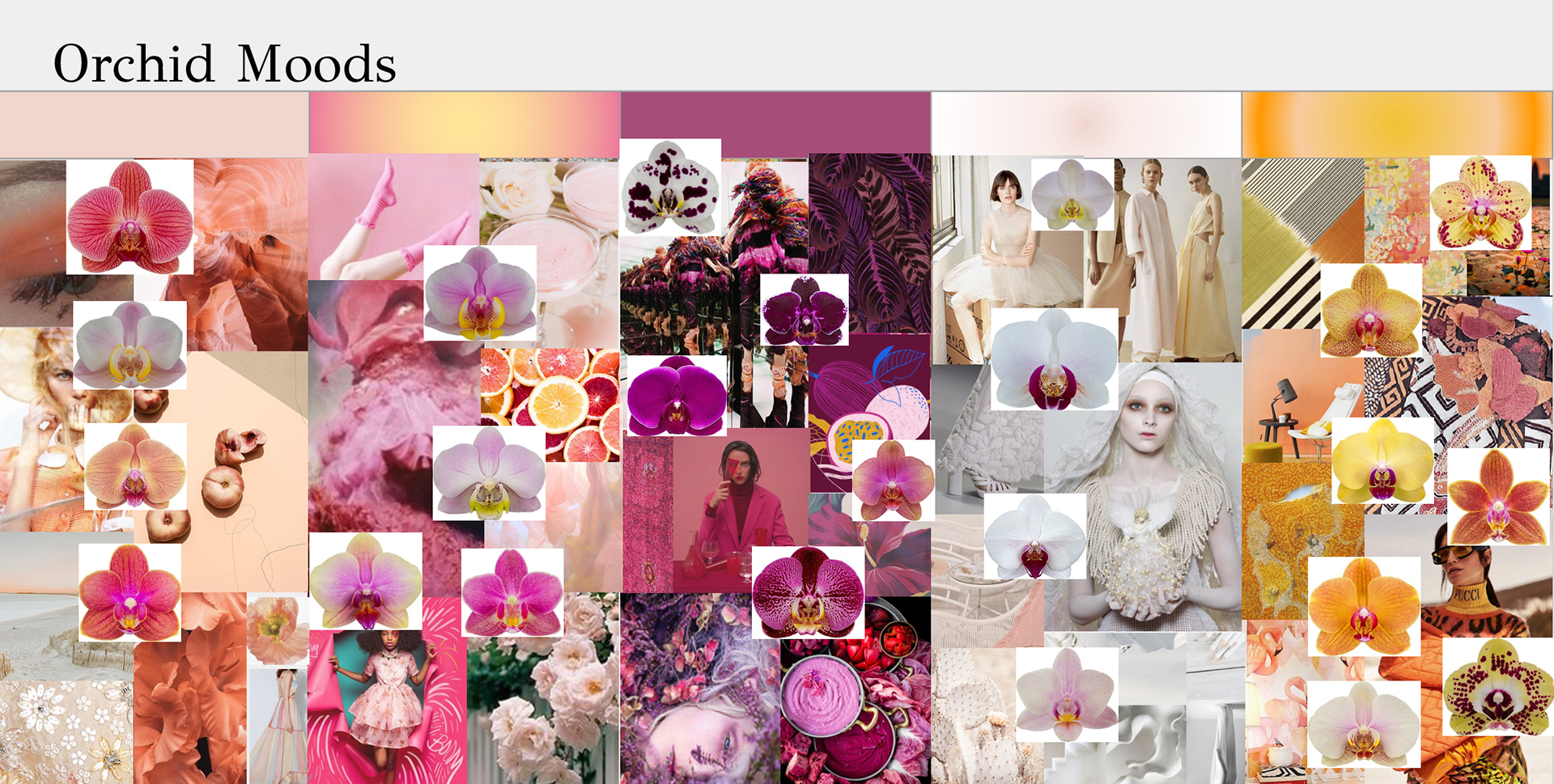The height and width of the screenshot is (784, 1554).
Task: Select white orchid with purple blotches
Action: click(670, 187)
